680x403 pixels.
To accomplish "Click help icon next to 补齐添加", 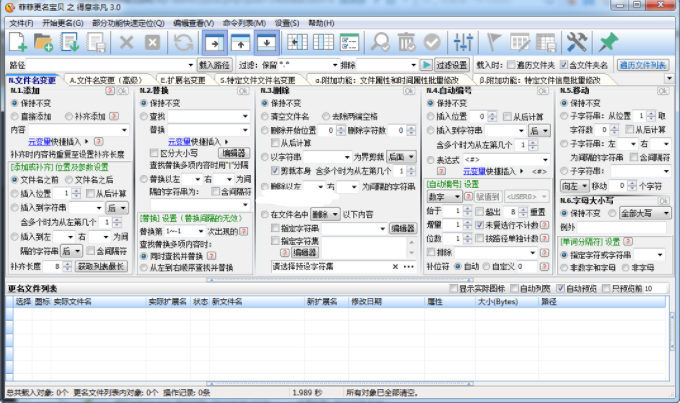I will (114, 116).
